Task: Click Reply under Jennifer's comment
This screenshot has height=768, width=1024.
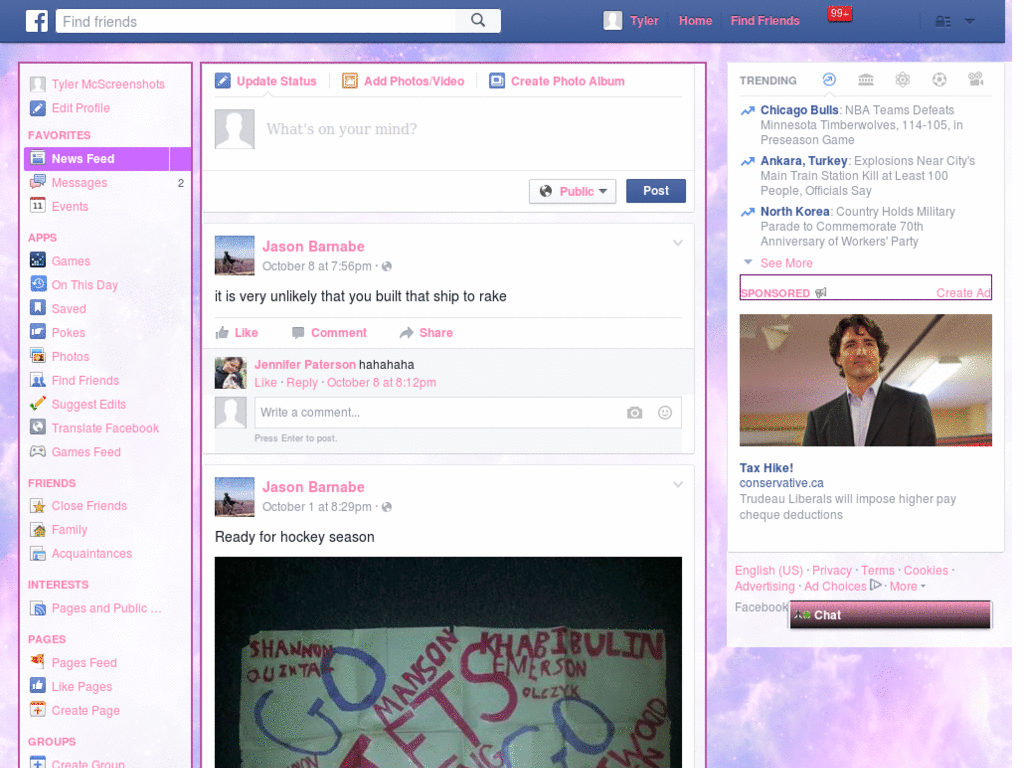Action: (x=302, y=383)
